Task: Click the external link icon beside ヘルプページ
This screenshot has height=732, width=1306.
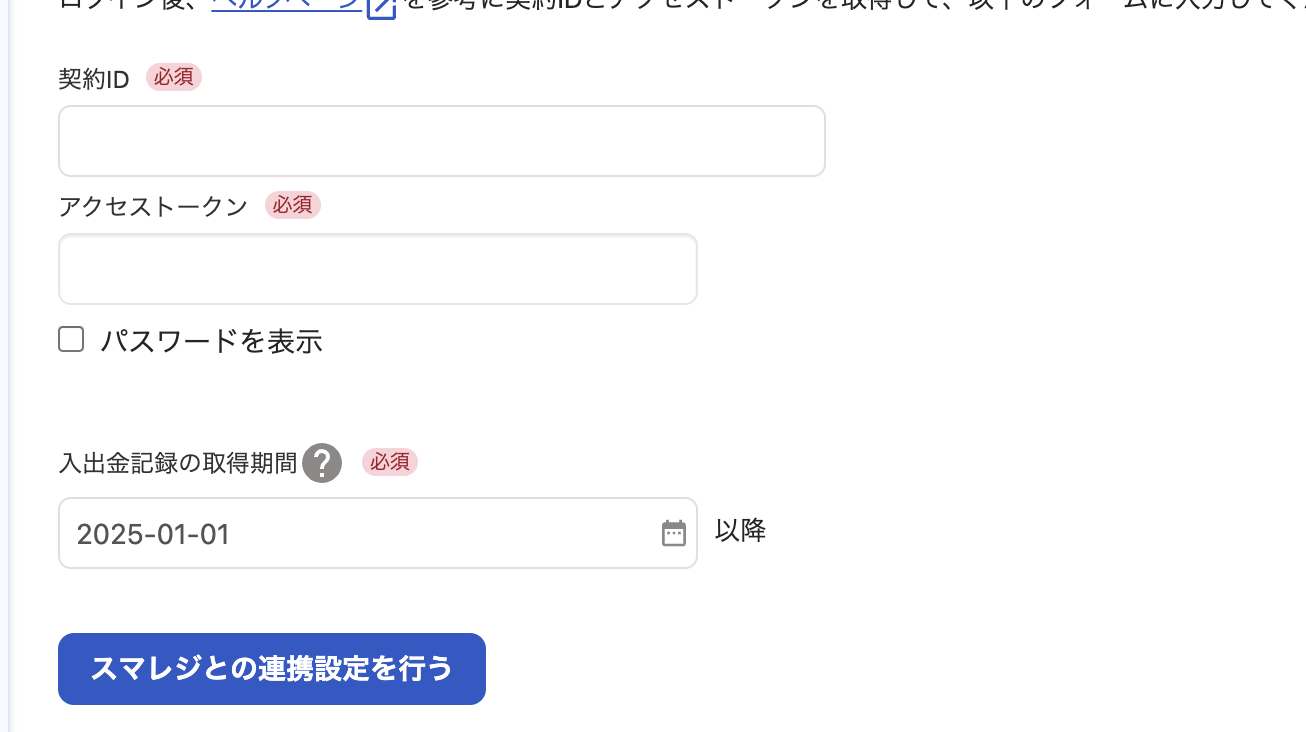Action: [380, 9]
